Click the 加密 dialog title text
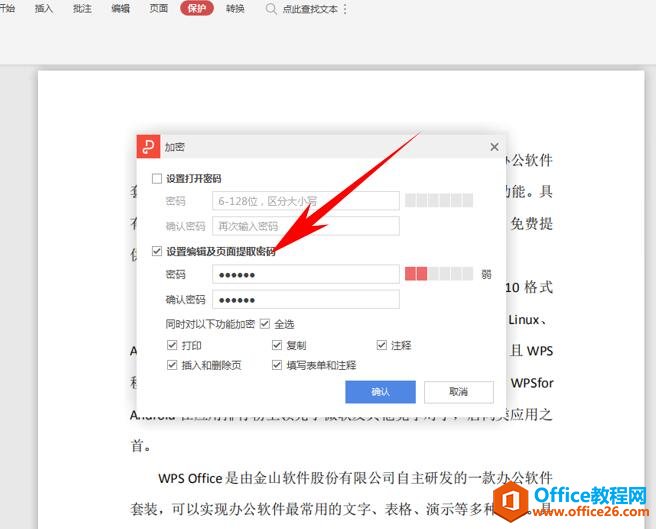The height and width of the screenshot is (529, 656). [174, 147]
